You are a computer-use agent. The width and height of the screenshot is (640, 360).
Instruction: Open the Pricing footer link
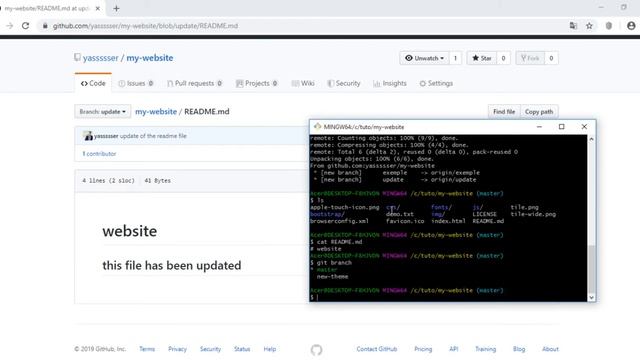coord(423,349)
